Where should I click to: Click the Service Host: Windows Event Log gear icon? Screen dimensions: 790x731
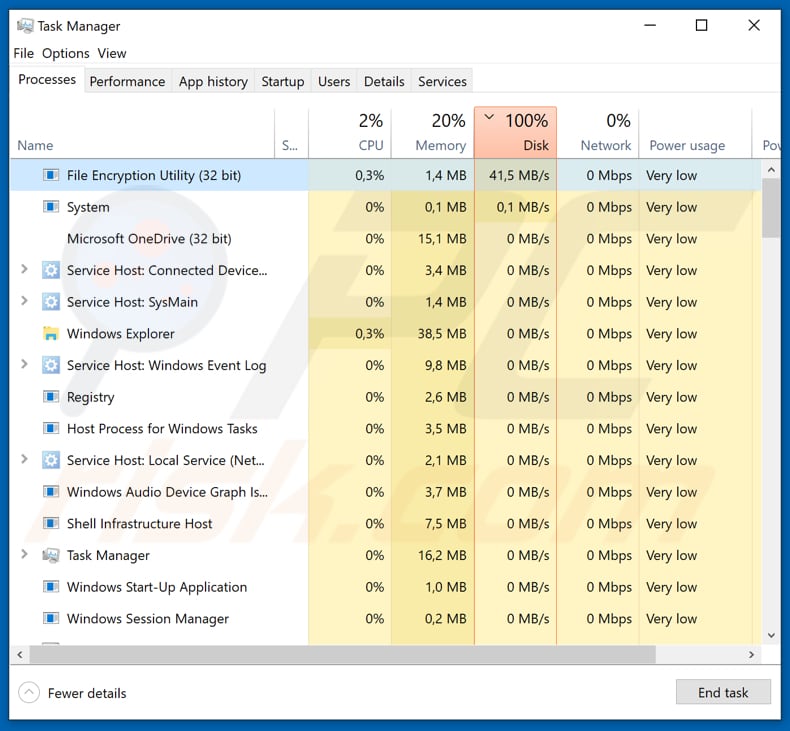[x=50, y=365]
